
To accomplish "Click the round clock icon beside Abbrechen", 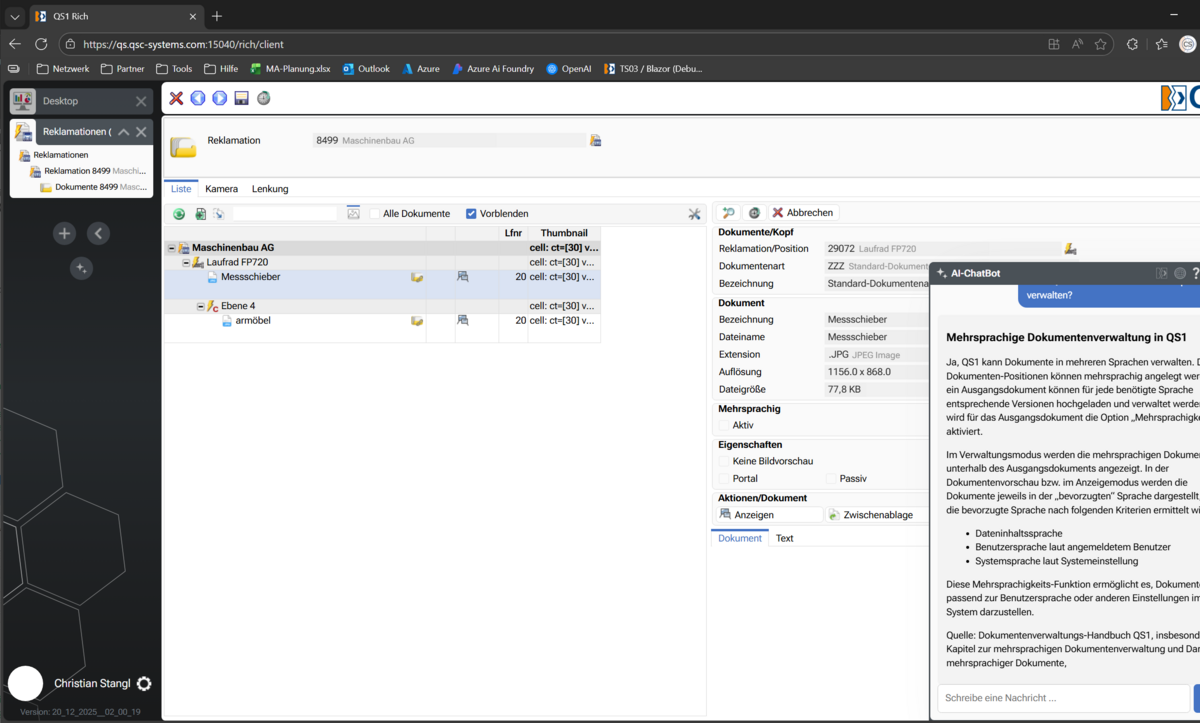I will (x=754, y=213).
